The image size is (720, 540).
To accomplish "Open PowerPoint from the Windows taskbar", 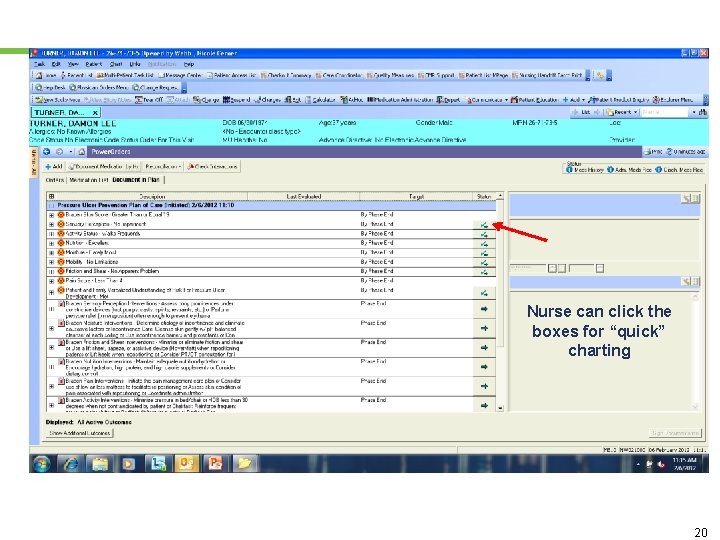I will click(x=215, y=464).
